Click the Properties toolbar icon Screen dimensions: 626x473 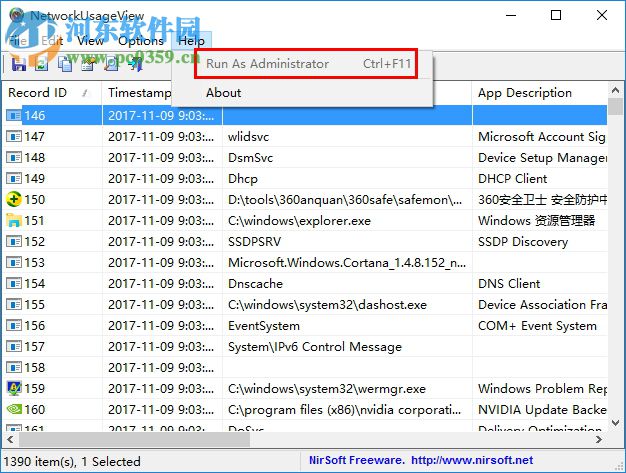click(x=88, y=64)
